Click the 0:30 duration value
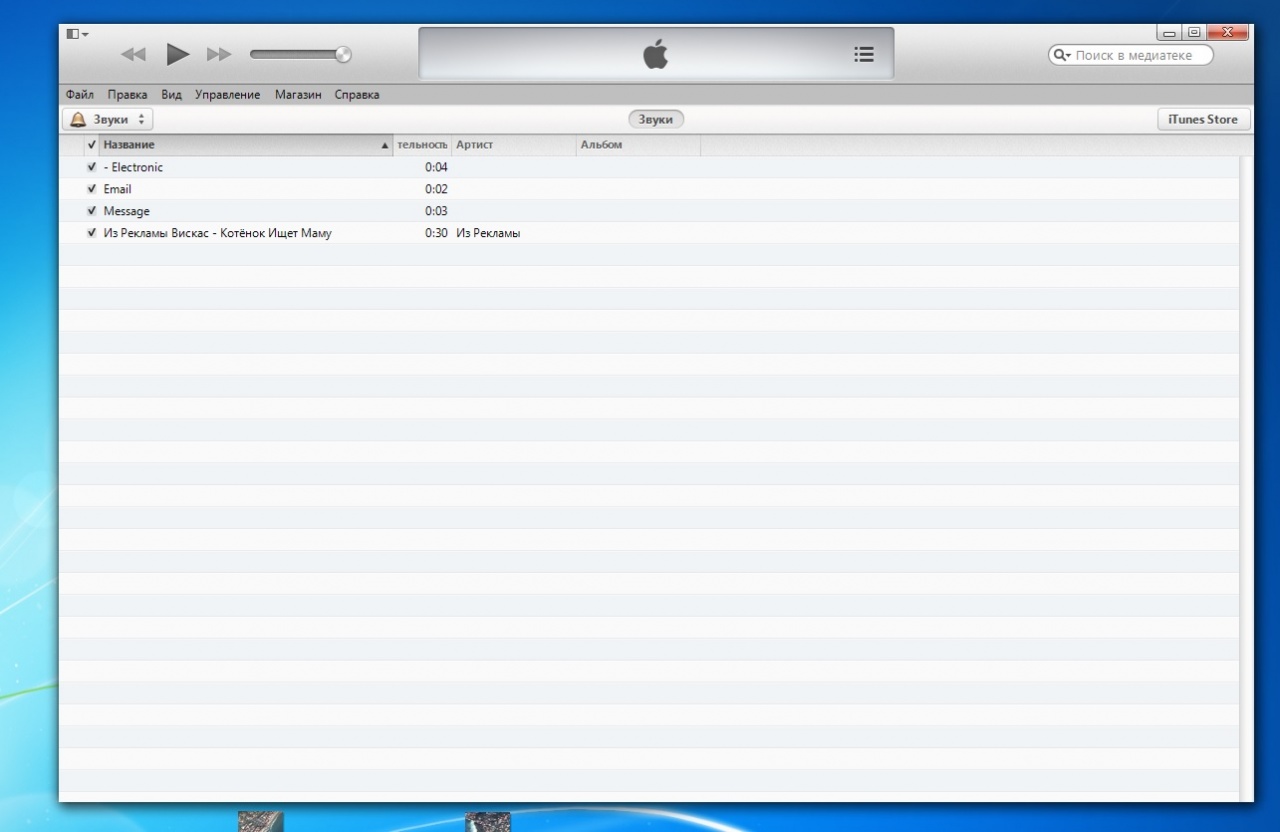This screenshot has height=832, width=1280. (x=436, y=233)
